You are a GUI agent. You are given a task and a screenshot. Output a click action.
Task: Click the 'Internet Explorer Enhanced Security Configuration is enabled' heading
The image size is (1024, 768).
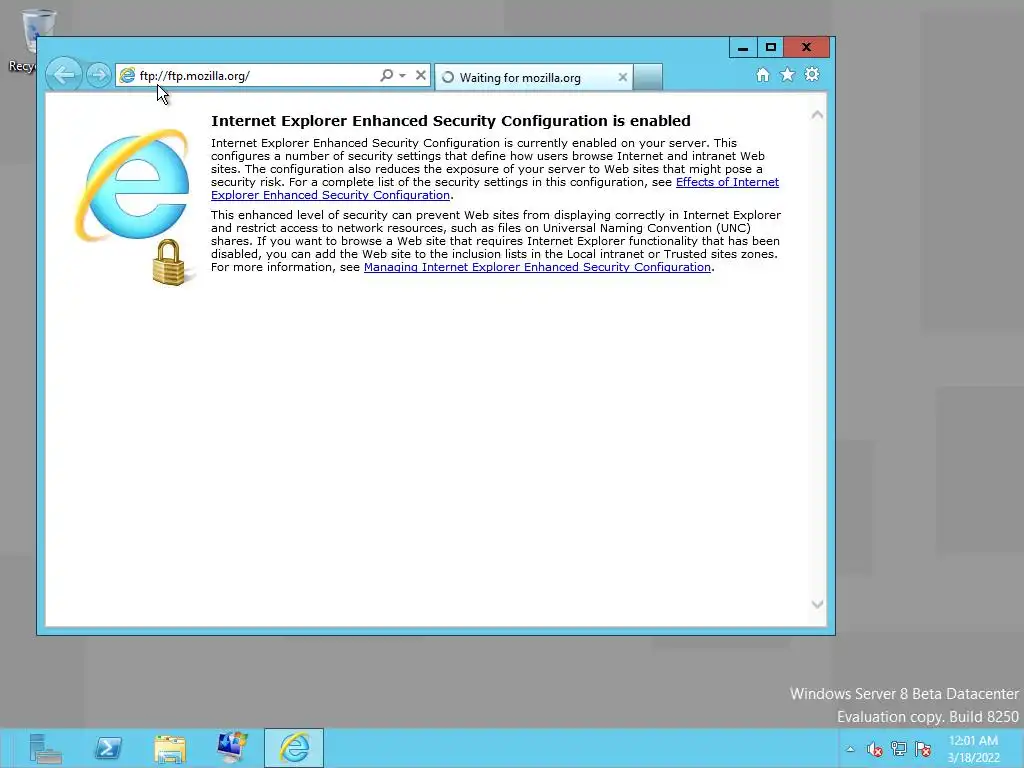(x=451, y=121)
